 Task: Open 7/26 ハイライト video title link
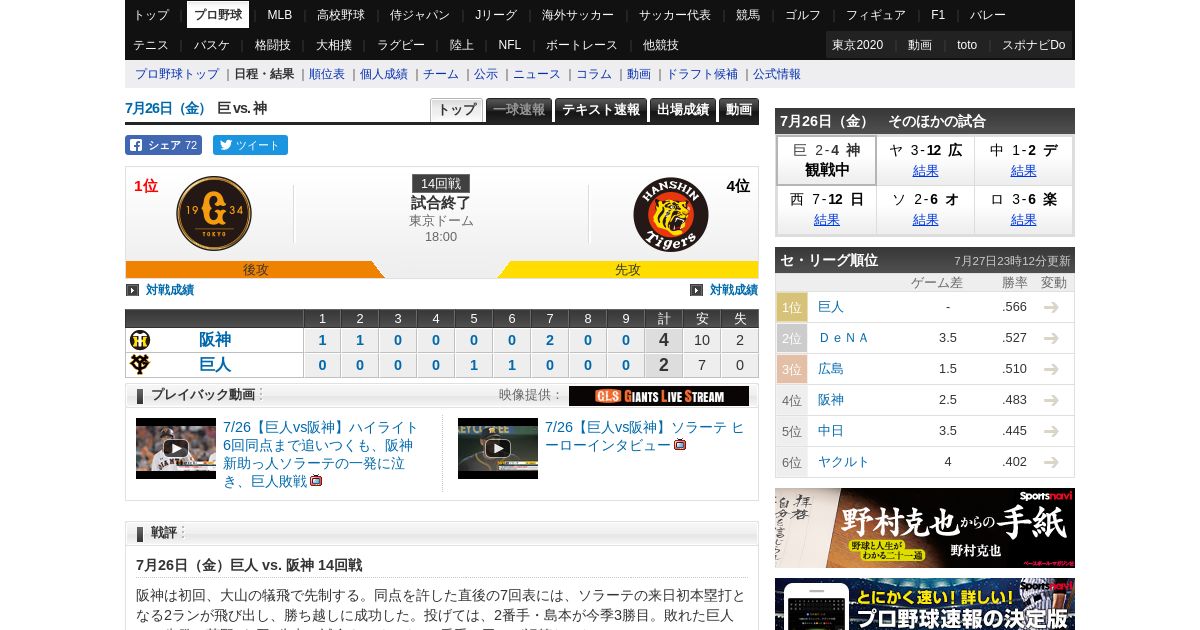pyautogui.click(x=321, y=454)
